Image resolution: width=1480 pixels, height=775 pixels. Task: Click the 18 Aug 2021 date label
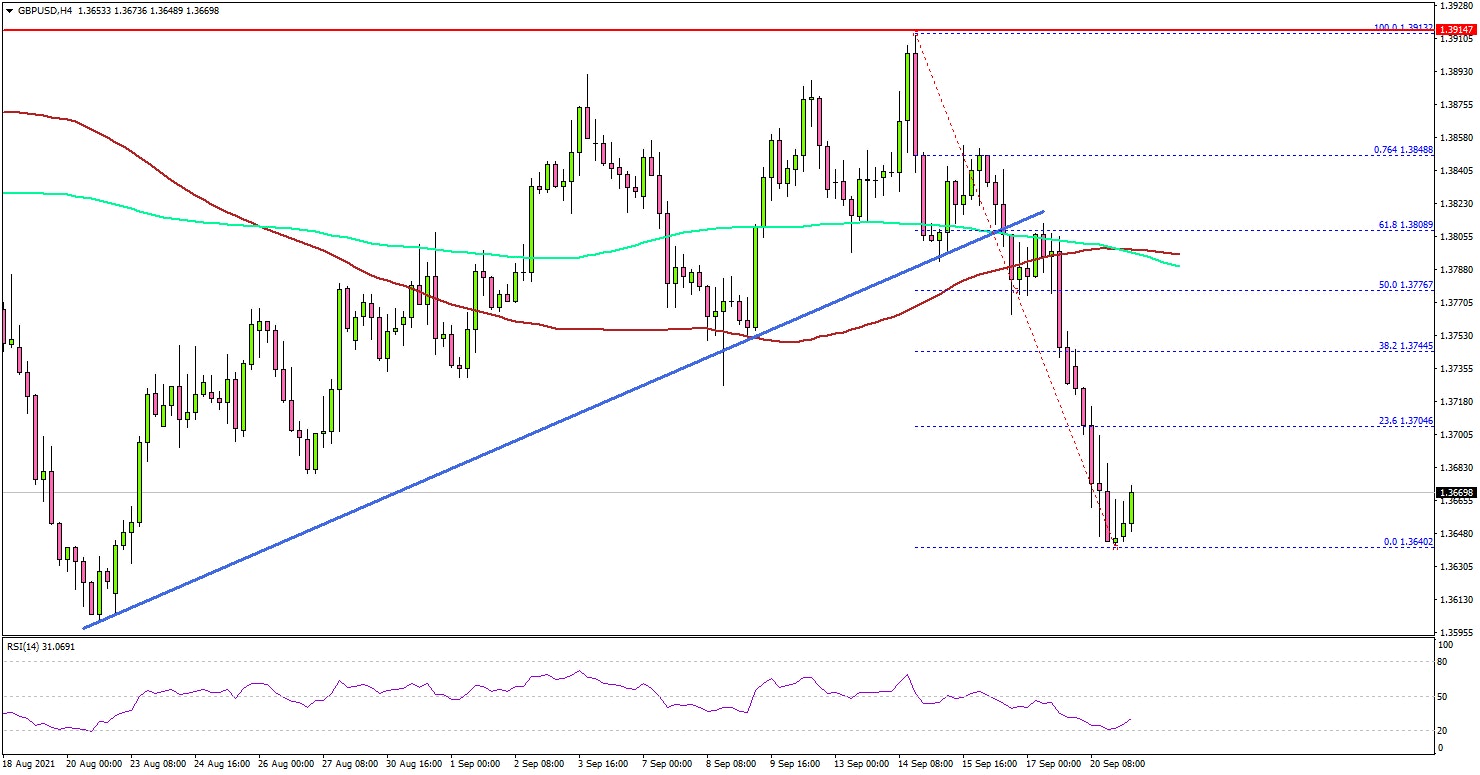pos(30,763)
